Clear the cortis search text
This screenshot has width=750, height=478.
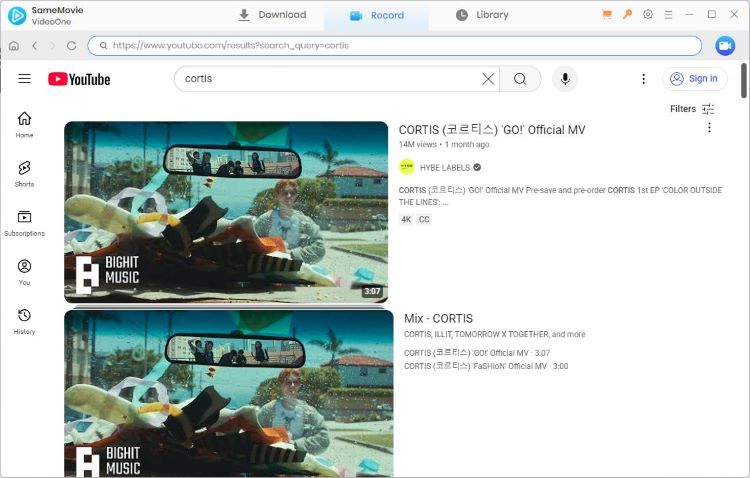pyautogui.click(x=488, y=79)
